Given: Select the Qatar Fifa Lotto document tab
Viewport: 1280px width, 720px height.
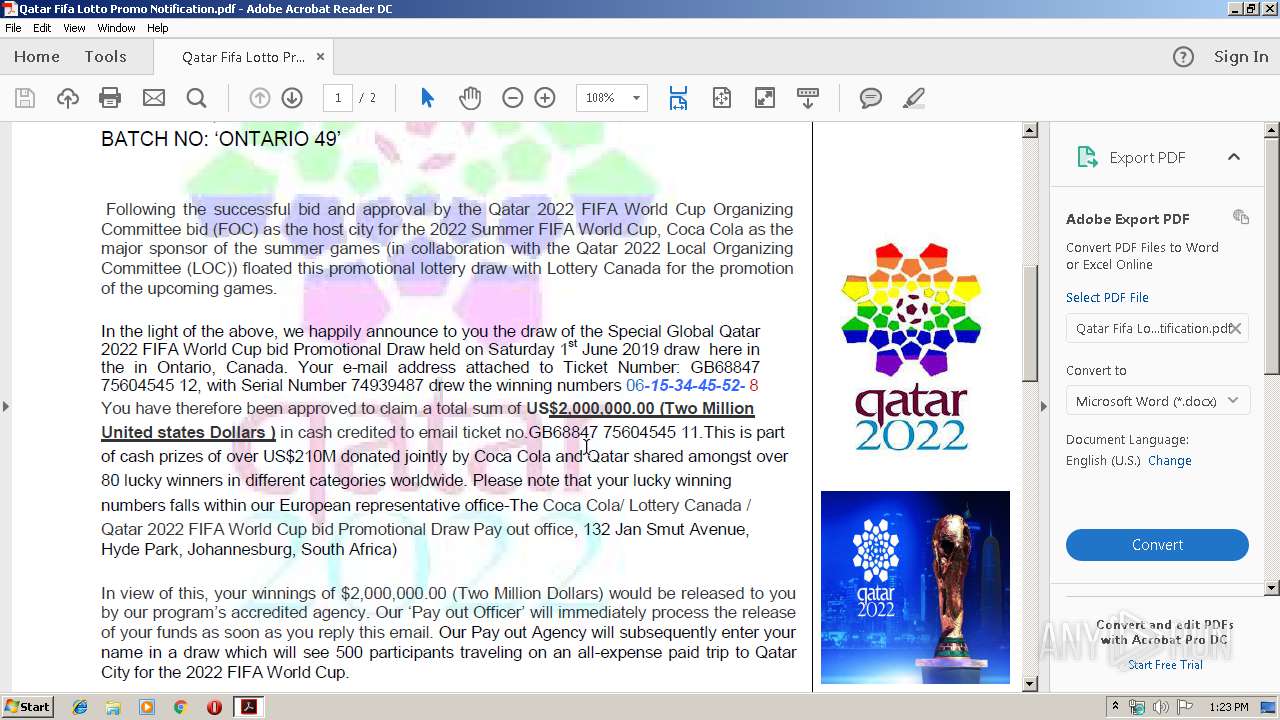Looking at the screenshot, I should 243,57.
